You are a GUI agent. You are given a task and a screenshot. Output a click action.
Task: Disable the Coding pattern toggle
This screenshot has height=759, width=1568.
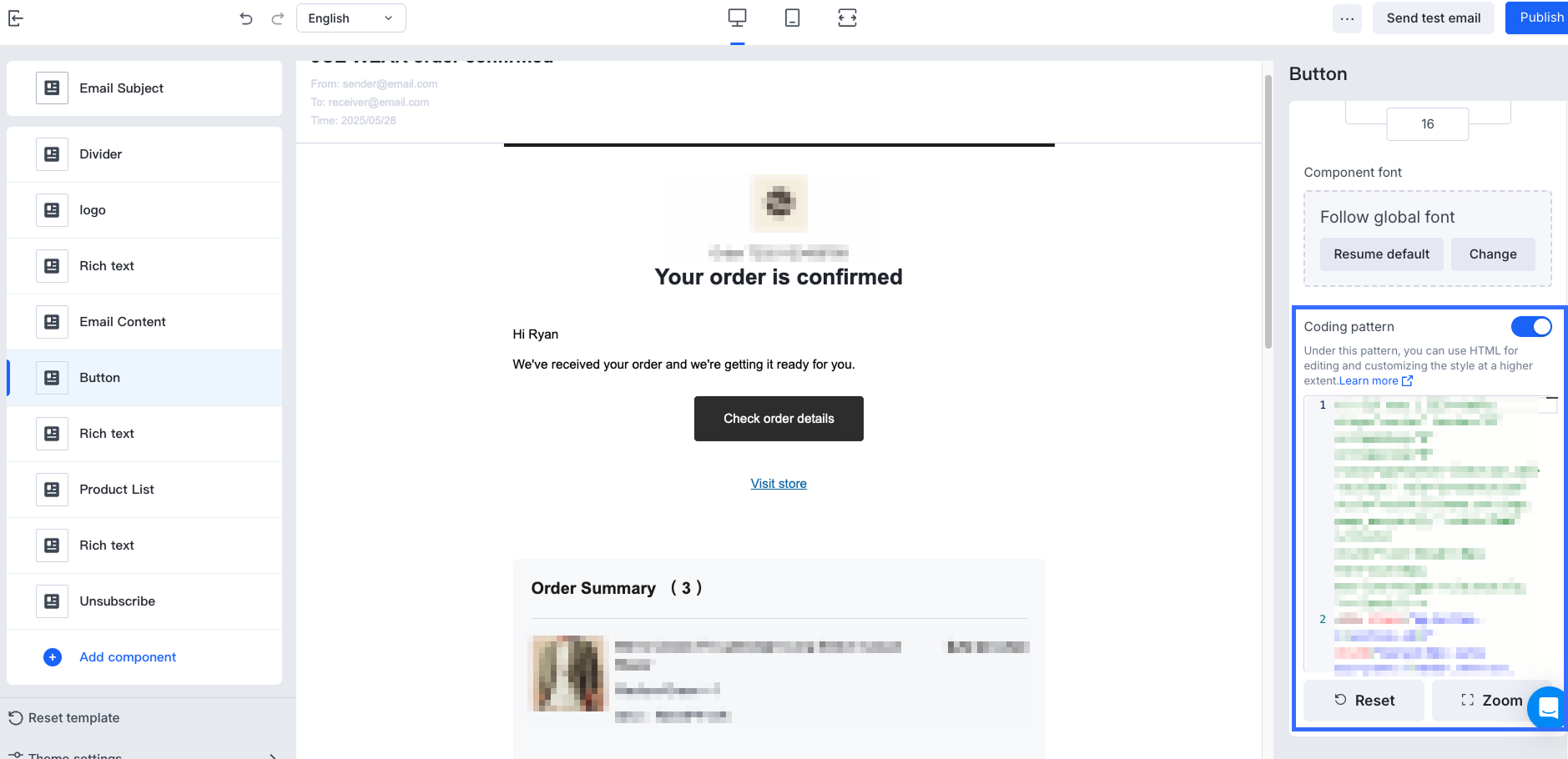1531,326
